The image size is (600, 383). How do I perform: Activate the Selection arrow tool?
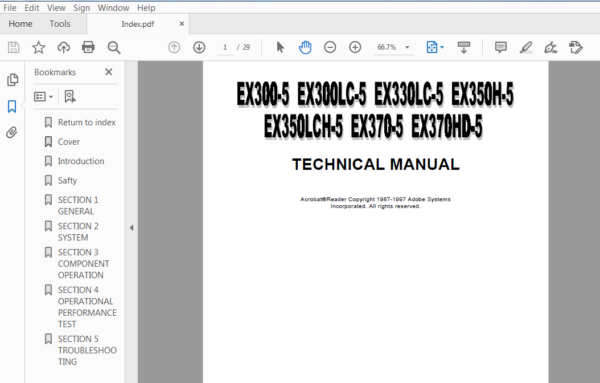[280, 47]
